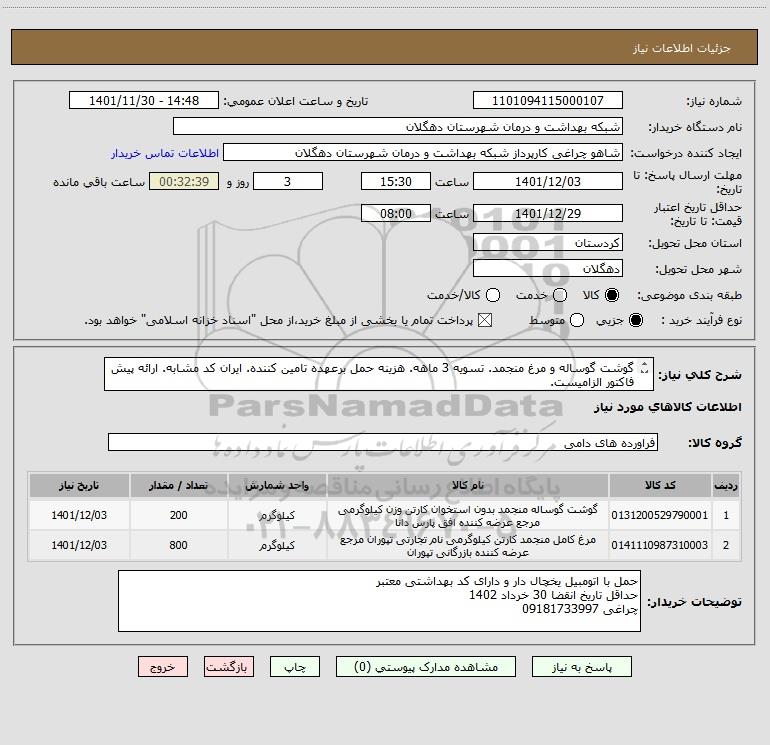Click the goods group field فراورده های دامی
The height and width of the screenshot is (745, 770).
tap(383, 442)
